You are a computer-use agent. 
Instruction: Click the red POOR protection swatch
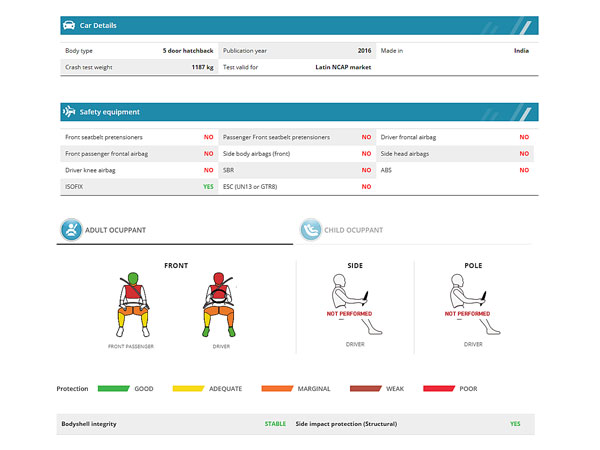(440, 388)
